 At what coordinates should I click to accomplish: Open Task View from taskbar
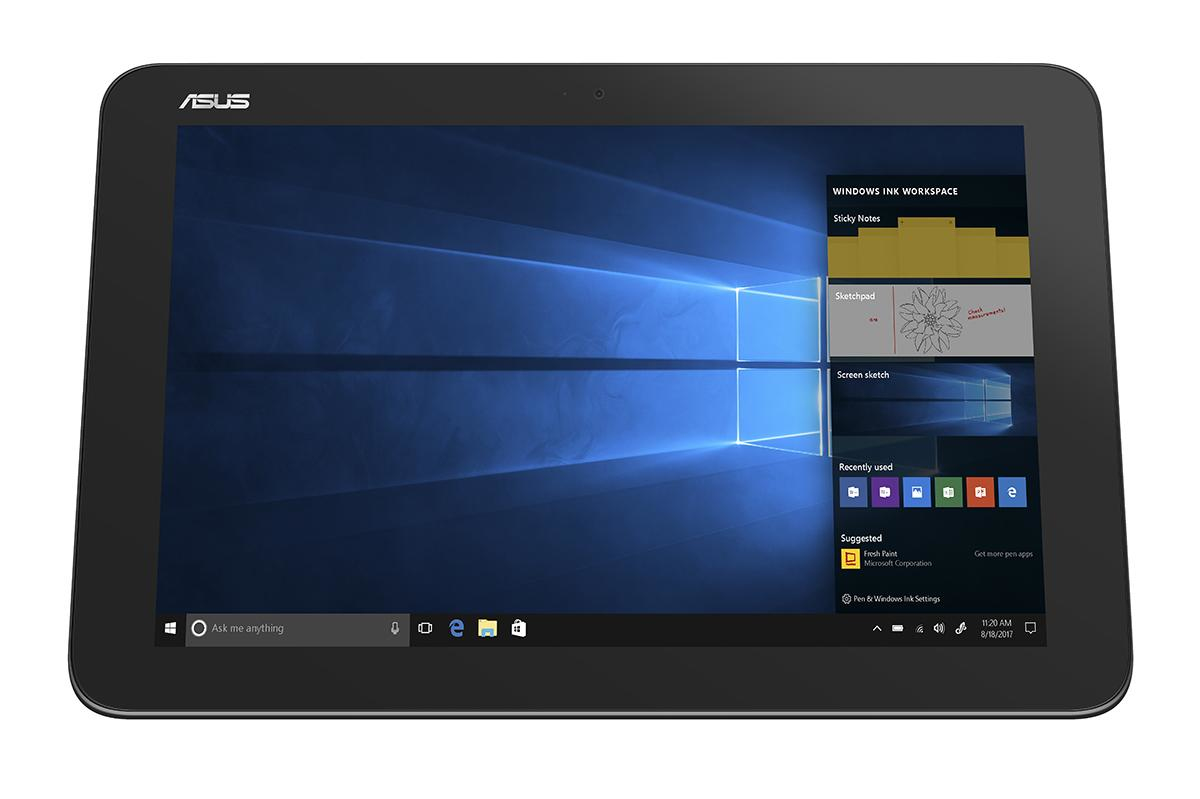425,628
